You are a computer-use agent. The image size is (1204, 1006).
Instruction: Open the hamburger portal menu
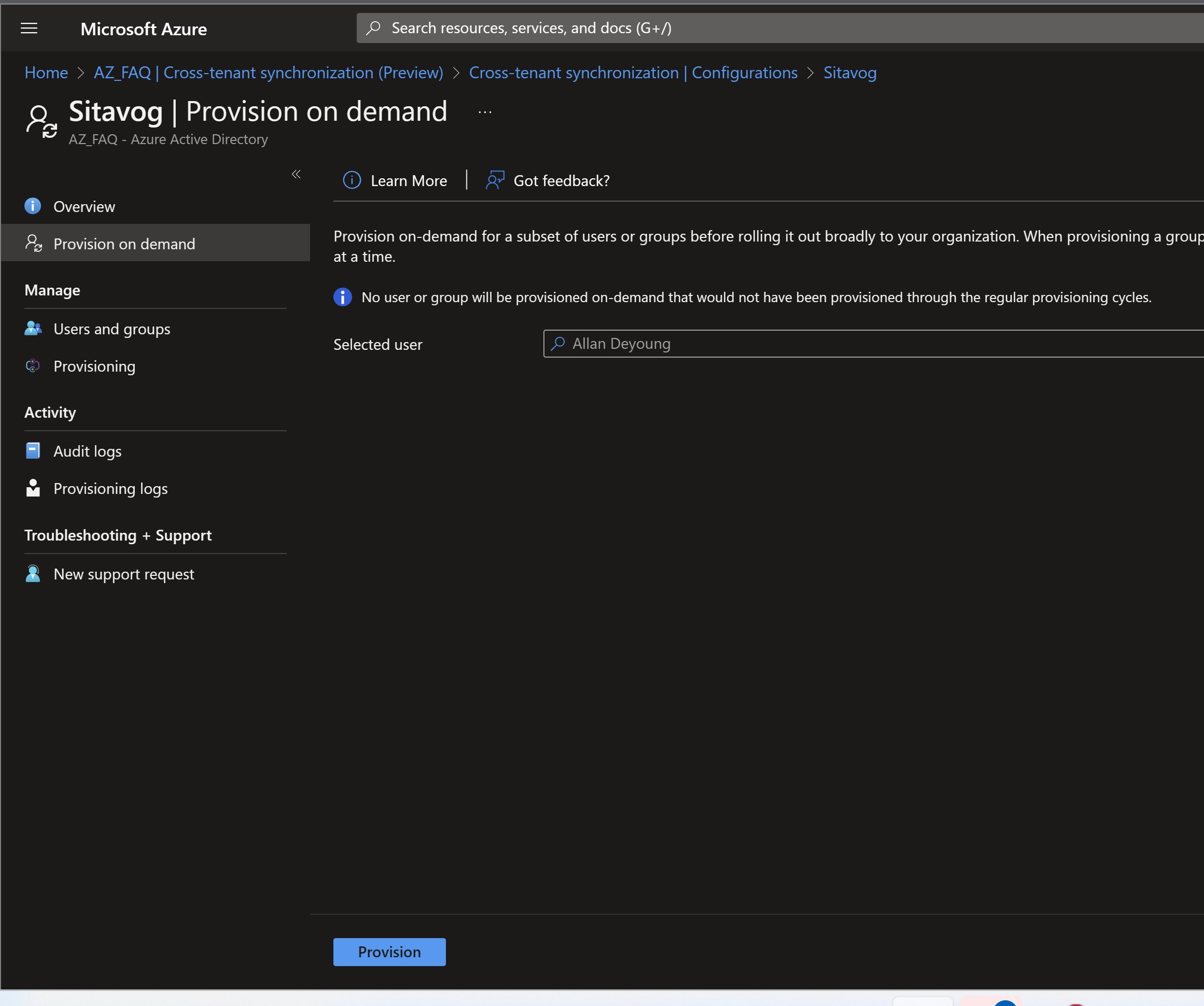29,28
